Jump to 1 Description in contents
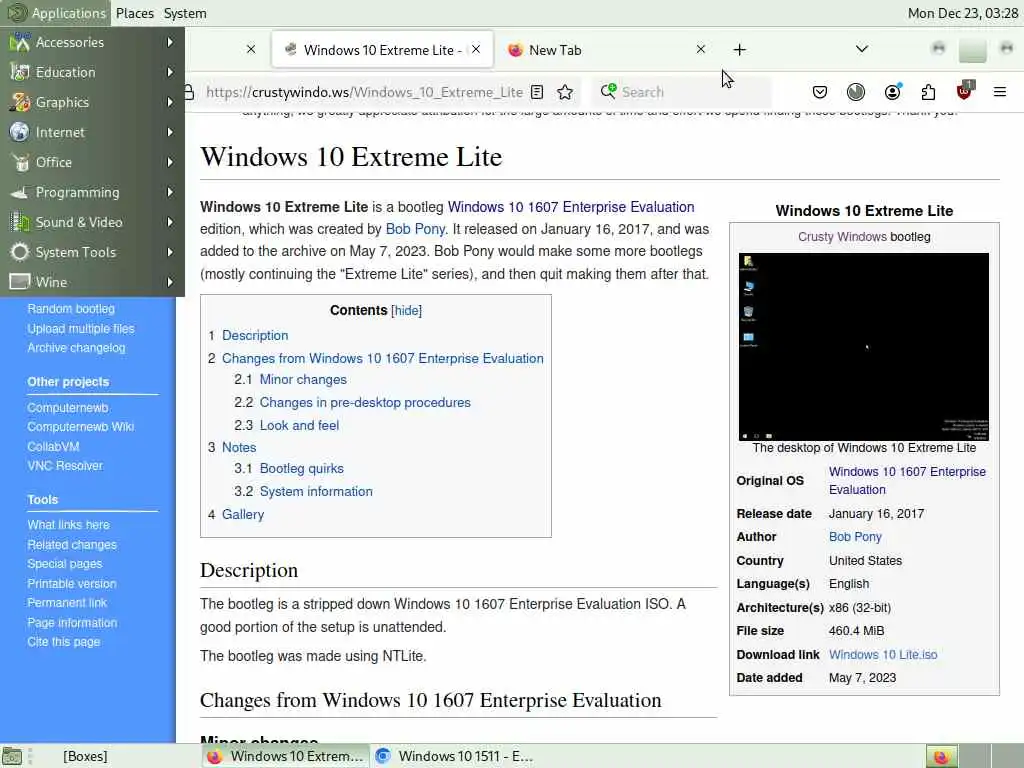The width and height of the screenshot is (1024, 768). click(255, 336)
